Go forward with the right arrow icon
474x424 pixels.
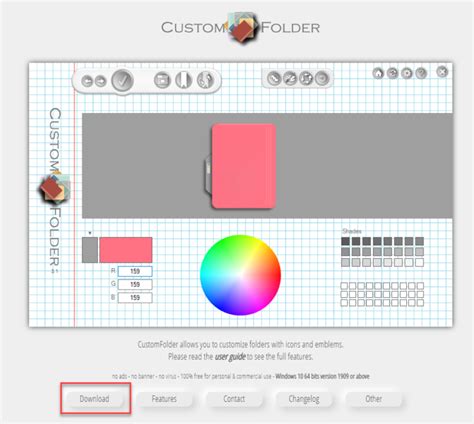coord(100,81)
